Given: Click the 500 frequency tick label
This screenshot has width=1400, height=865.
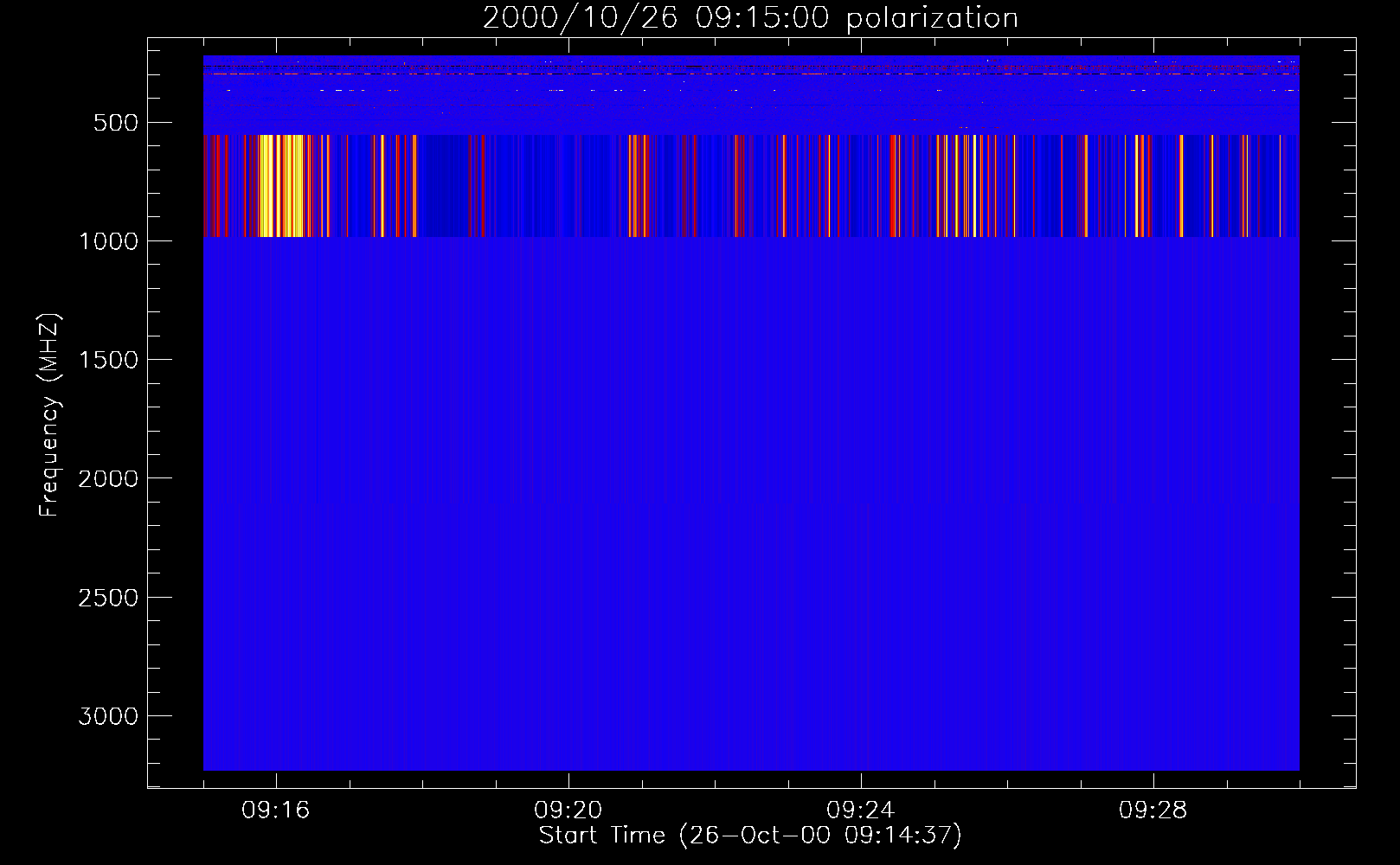Looking at the screenshot, I should point(116,123).
